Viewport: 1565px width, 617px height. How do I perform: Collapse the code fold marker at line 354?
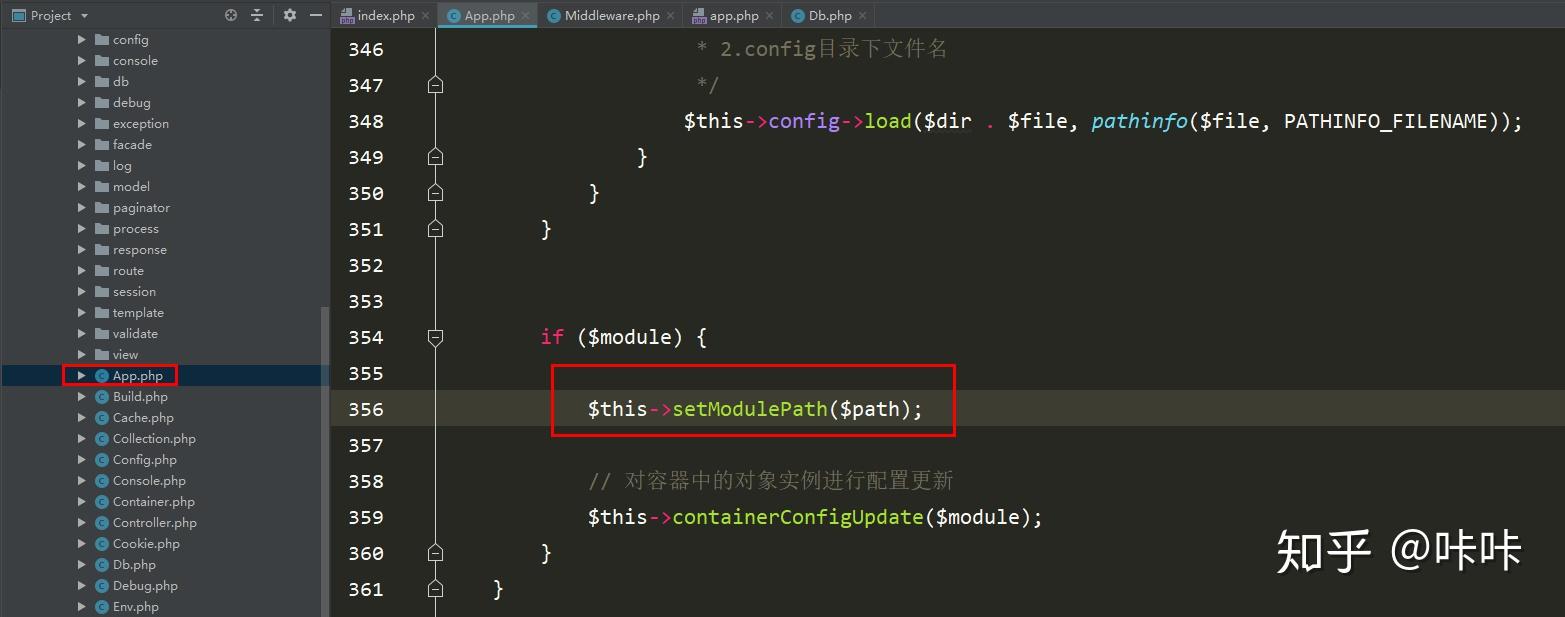435,337
